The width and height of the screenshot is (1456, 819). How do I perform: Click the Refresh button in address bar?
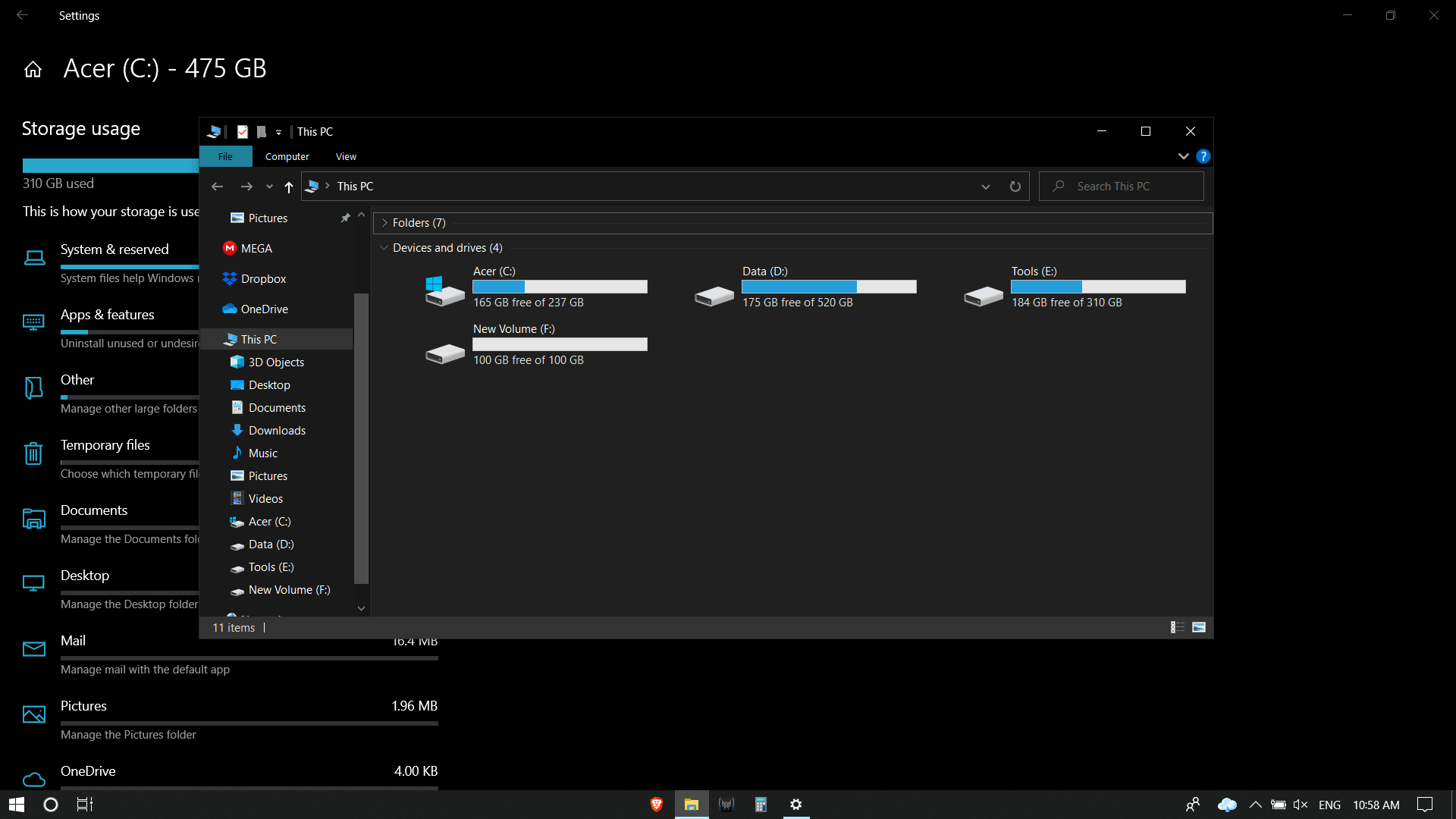(1015, 187)
